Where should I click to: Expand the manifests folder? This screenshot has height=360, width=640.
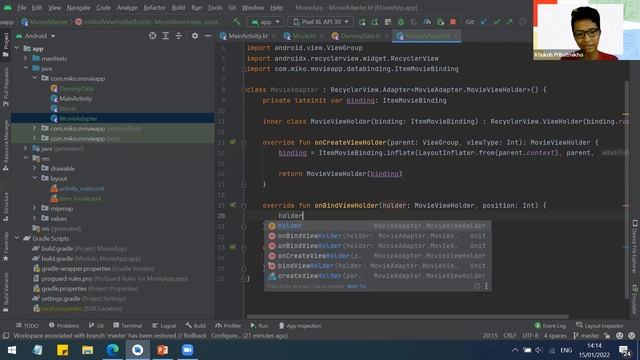(25, 58)
